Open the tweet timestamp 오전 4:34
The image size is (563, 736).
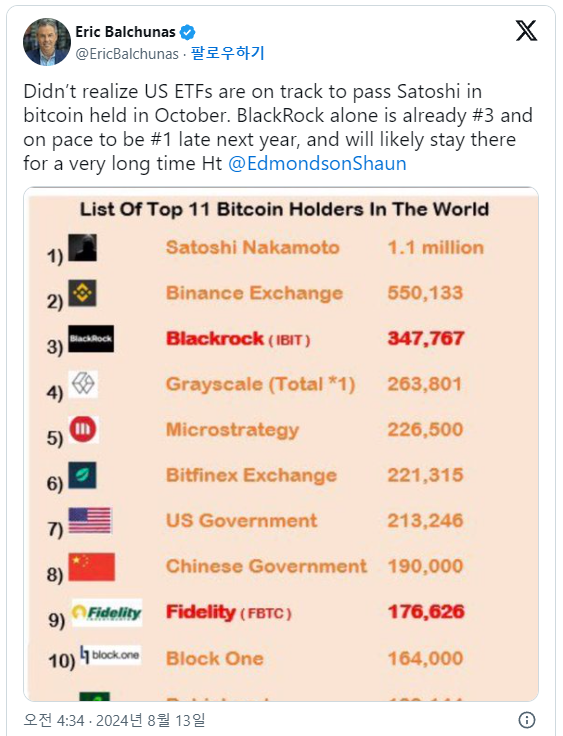click(54, 720)
